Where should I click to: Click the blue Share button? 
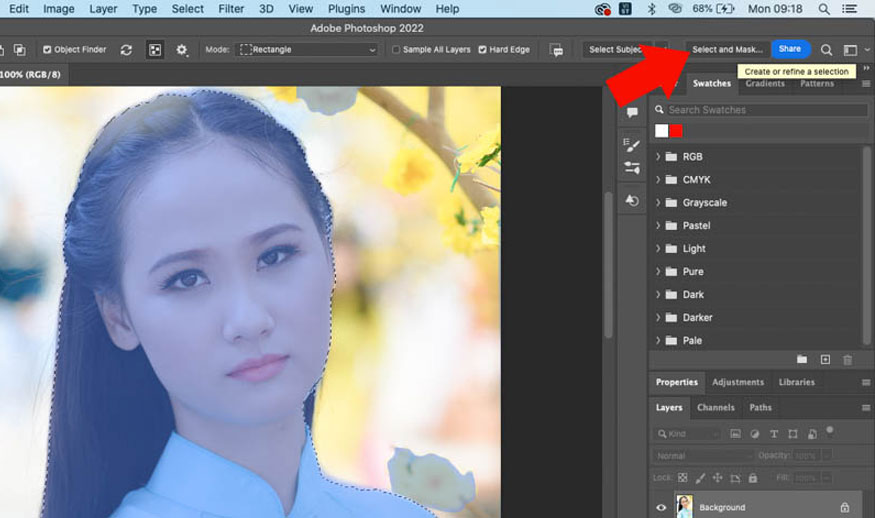790,49
